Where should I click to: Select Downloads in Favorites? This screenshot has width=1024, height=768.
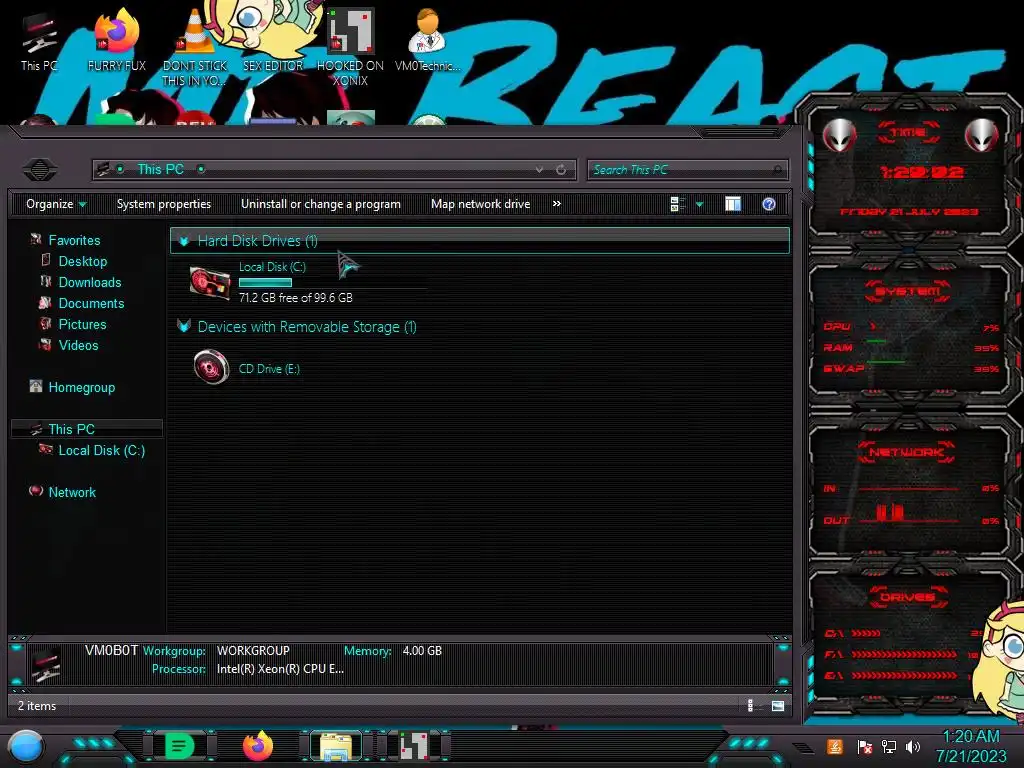90,282
